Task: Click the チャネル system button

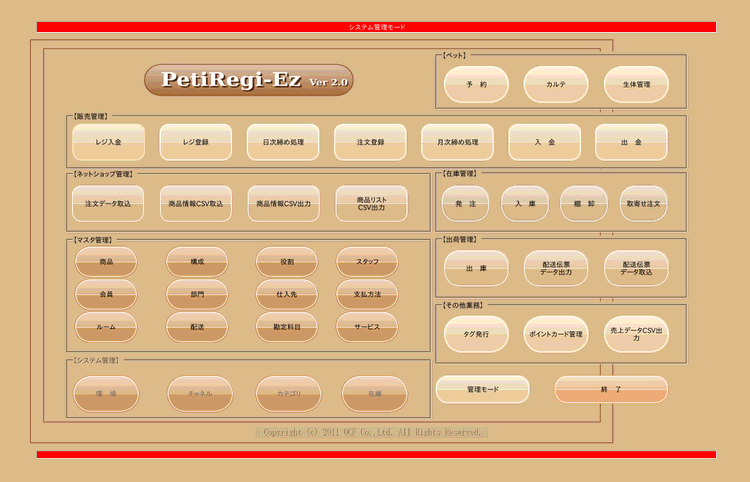Action: click(200, 394)
